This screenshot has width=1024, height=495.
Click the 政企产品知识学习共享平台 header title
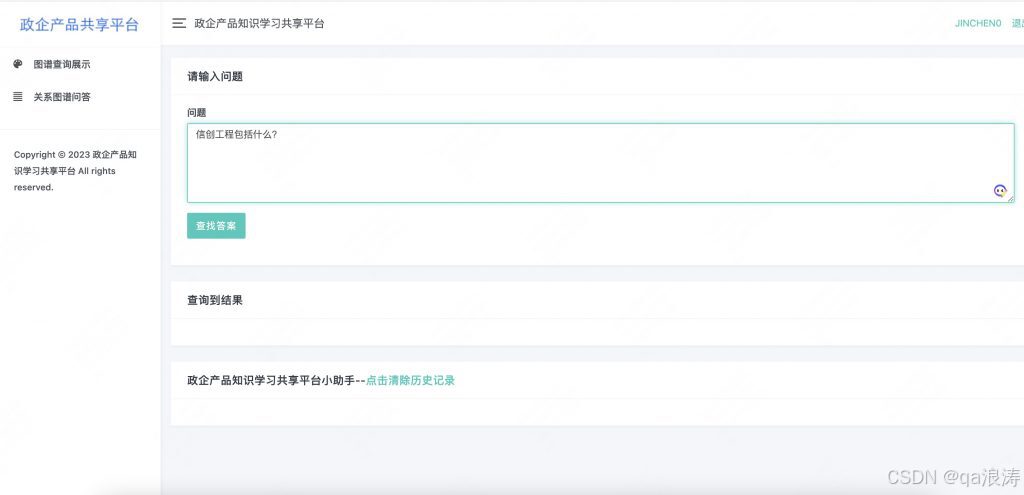(x=259, y=24)
